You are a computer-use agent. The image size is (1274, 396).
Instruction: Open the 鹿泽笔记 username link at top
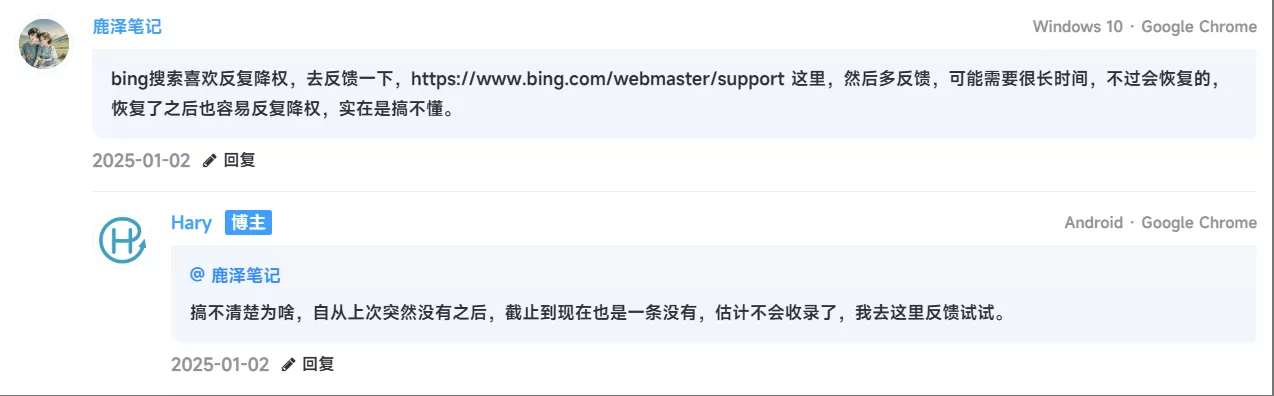click(x=127, y=27)
